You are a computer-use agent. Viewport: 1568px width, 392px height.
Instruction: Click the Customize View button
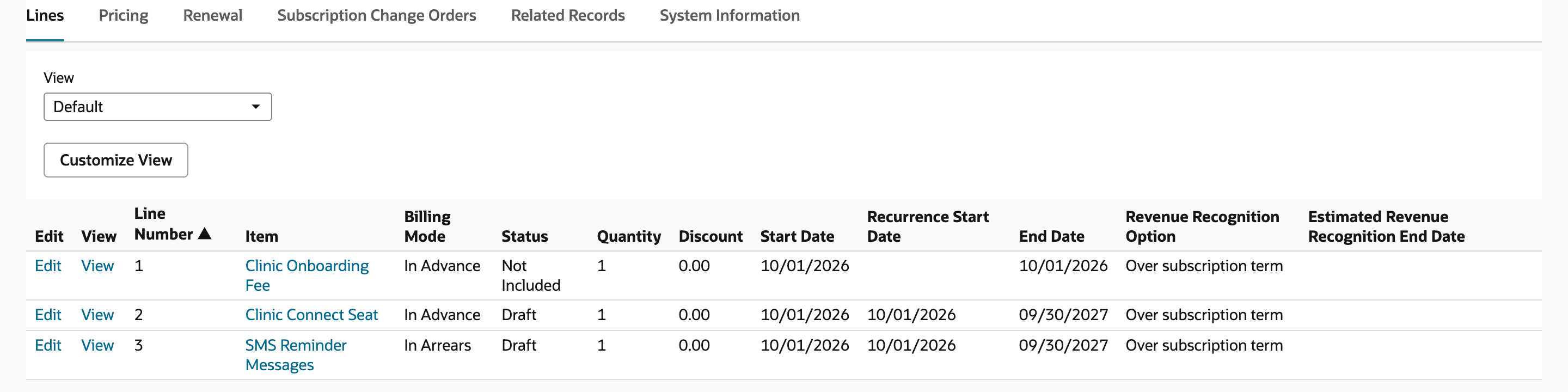click(115, 160)
